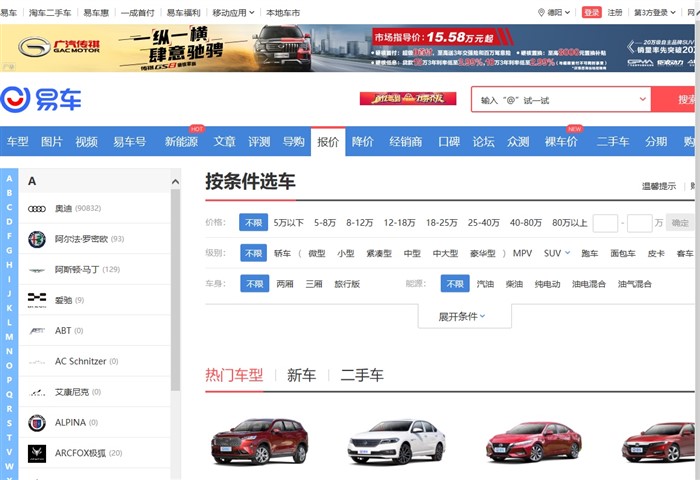Filter by 跑车 vehicle class
Viewport: 700px width, 480px height.
click(589, 253)
